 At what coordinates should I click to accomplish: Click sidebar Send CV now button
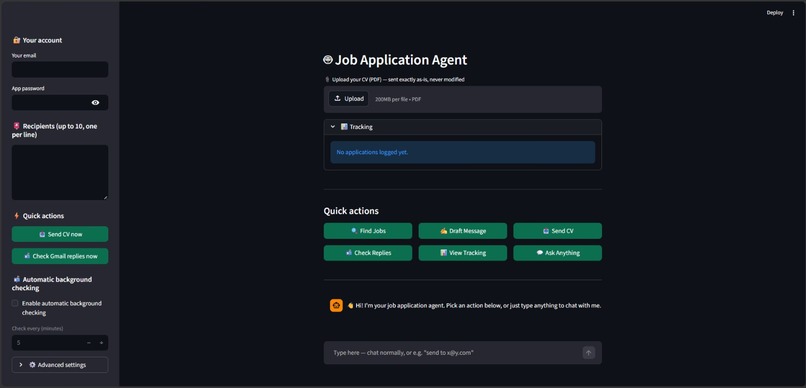[60, 234]
